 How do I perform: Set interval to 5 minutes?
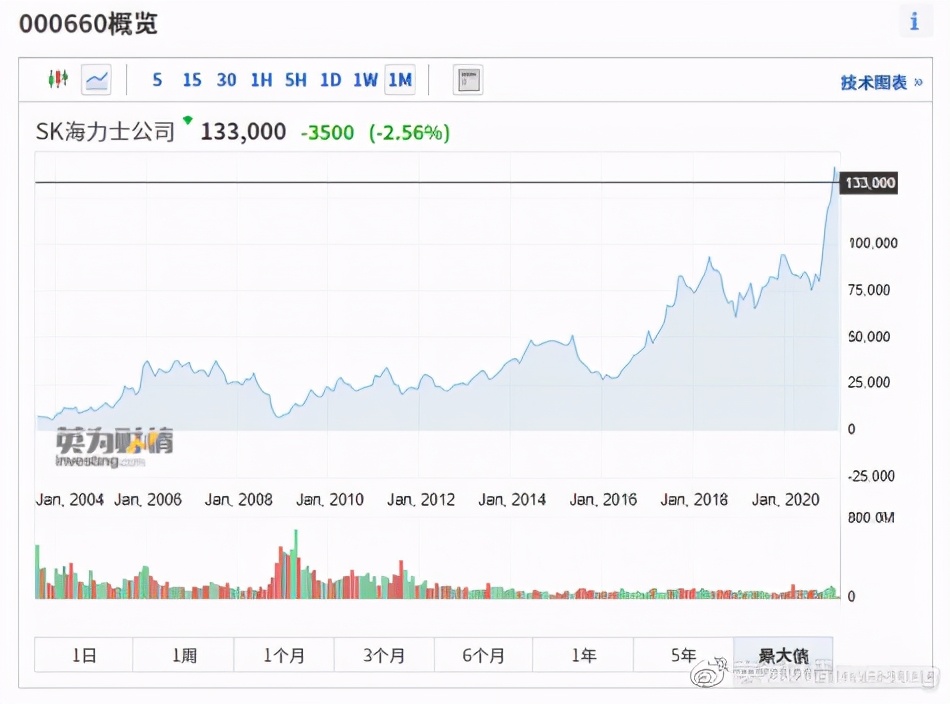click(157, 80)
